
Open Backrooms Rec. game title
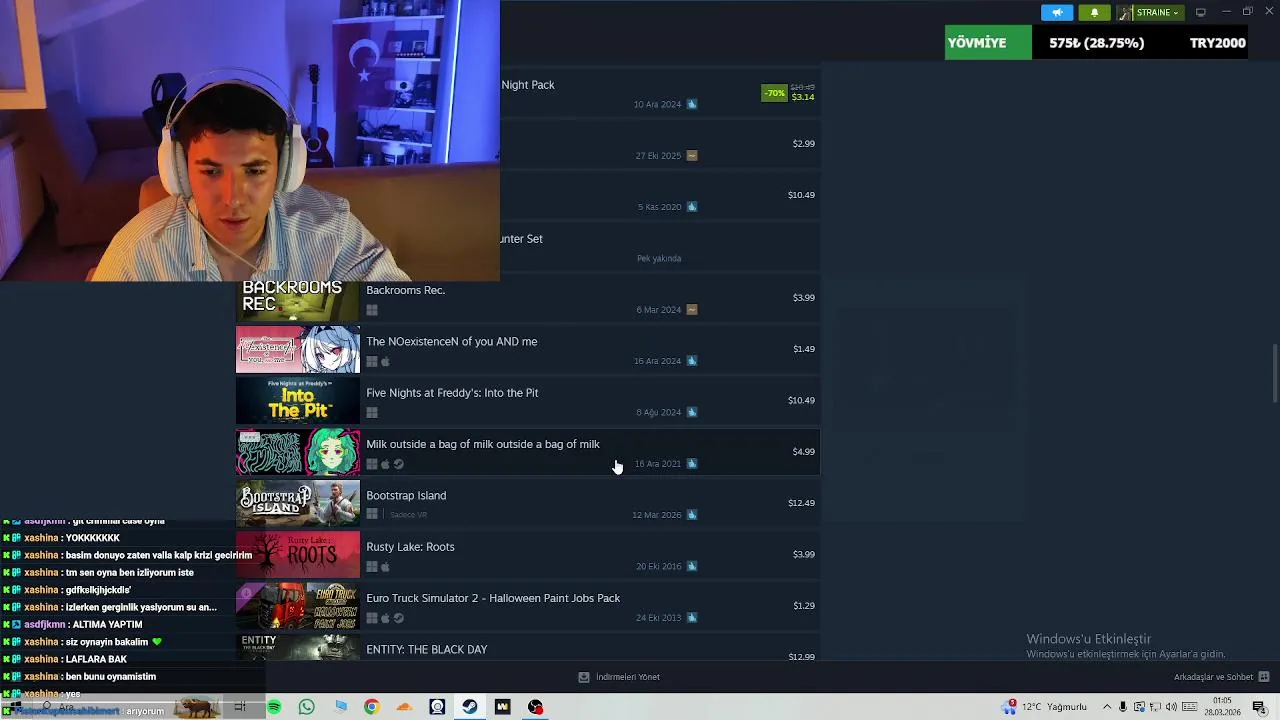[405, 290]
